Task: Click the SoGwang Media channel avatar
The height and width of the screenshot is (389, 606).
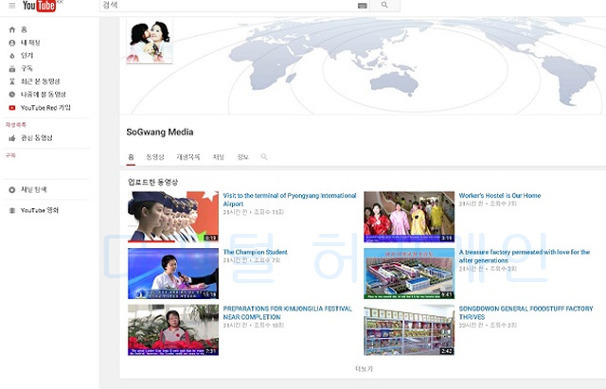Action: (150, 41)
